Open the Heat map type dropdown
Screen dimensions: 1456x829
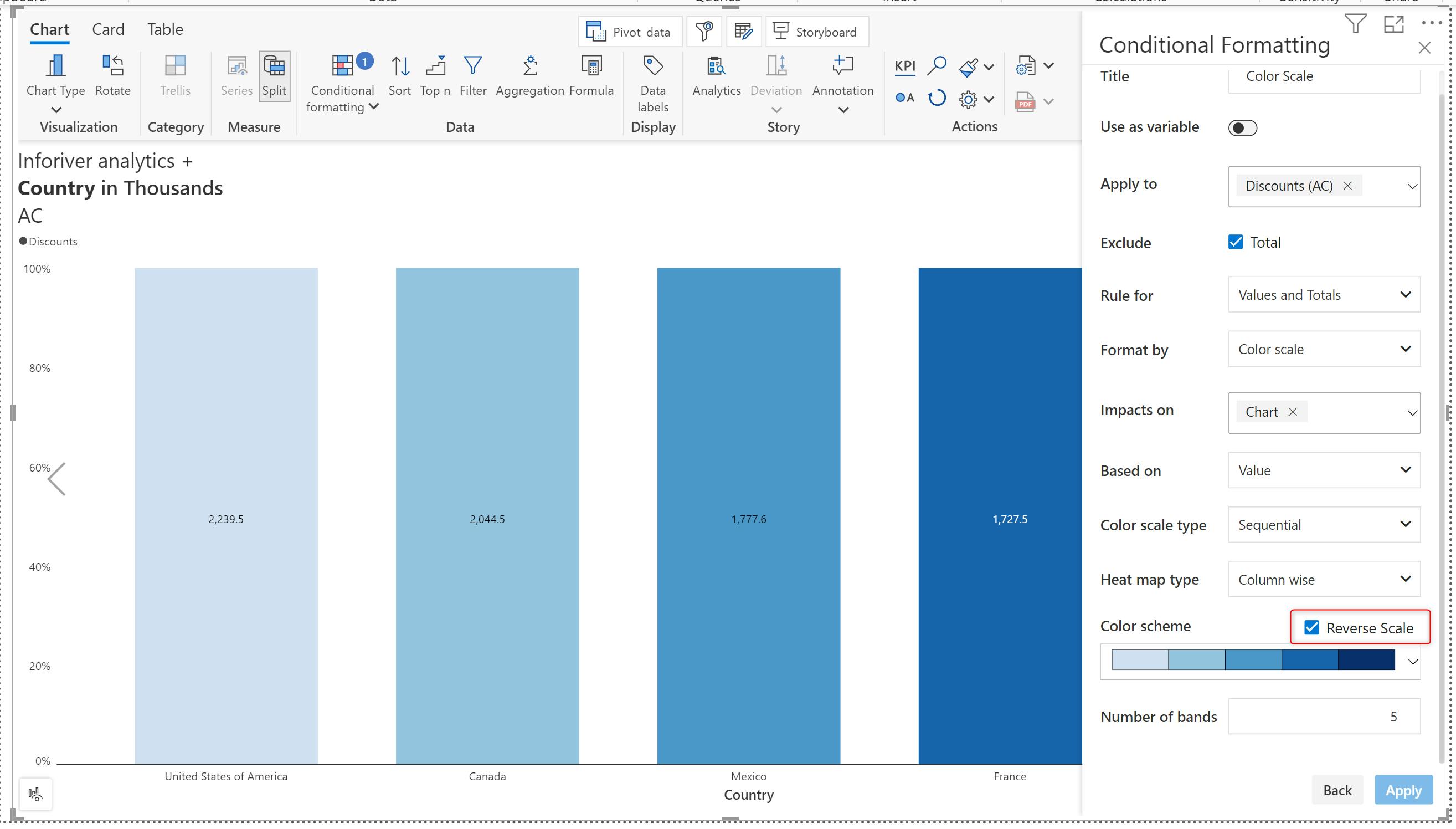click(1324, 579)
